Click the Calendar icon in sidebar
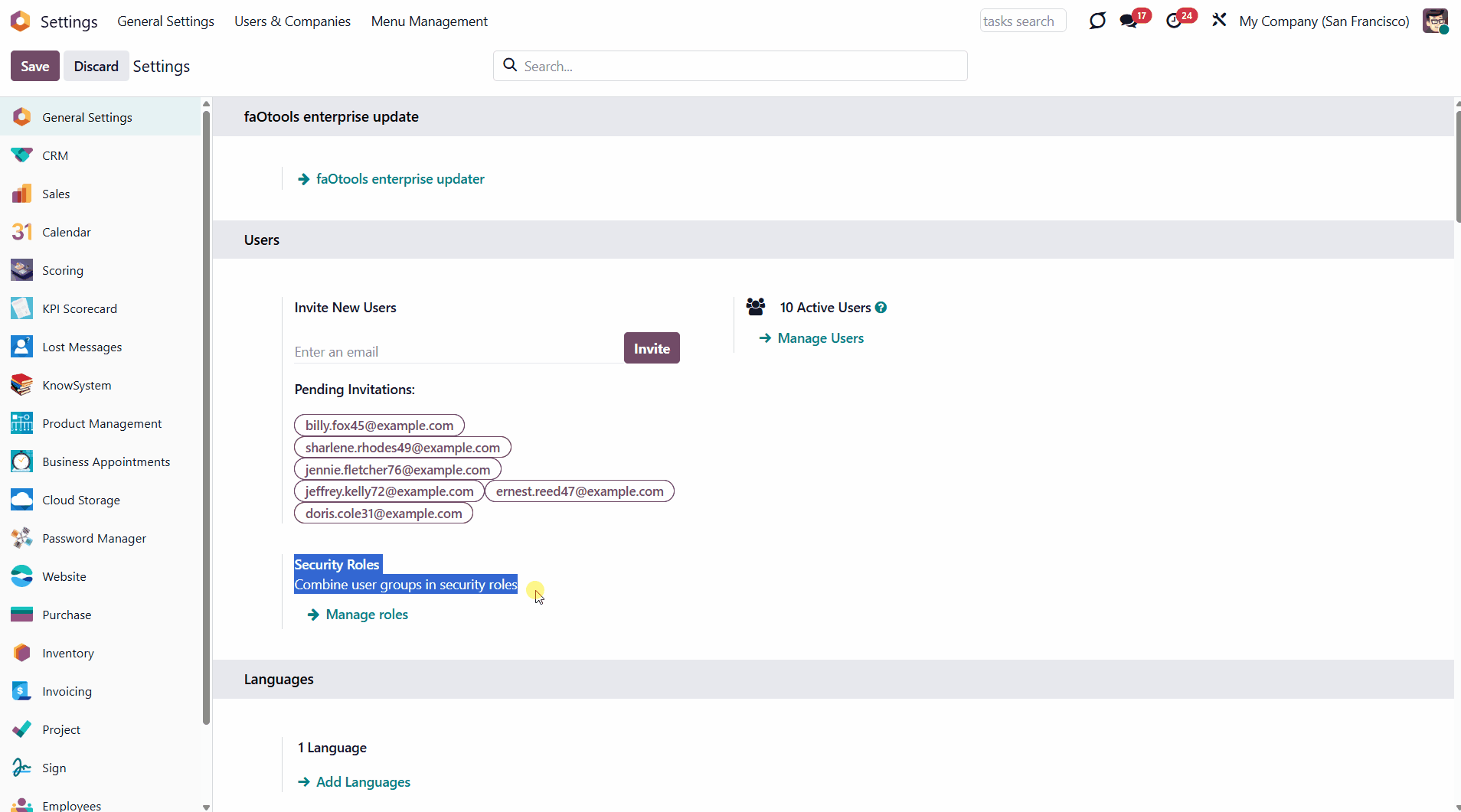The image size is (1461, 812). [x=21, y=232]
